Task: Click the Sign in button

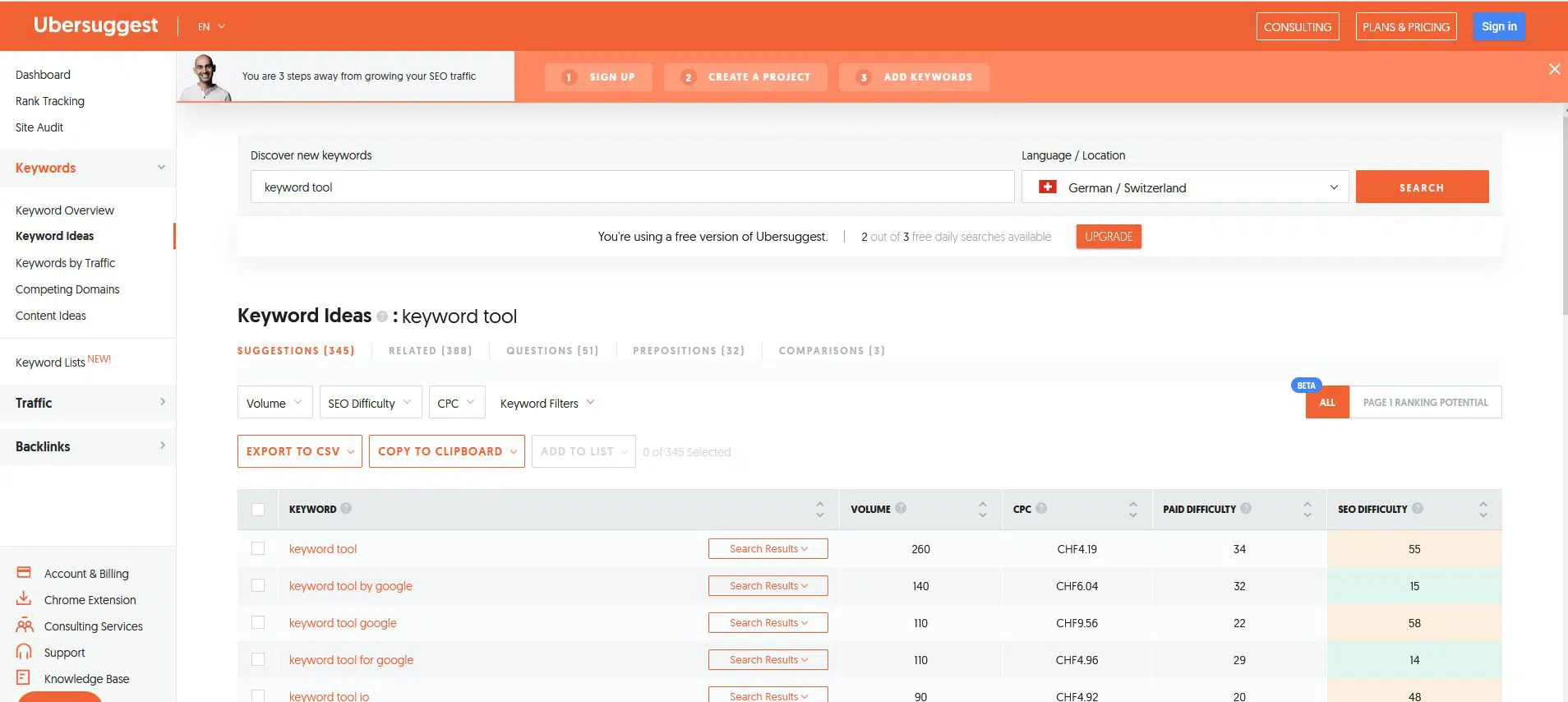Action: (x=1499, y=26)
